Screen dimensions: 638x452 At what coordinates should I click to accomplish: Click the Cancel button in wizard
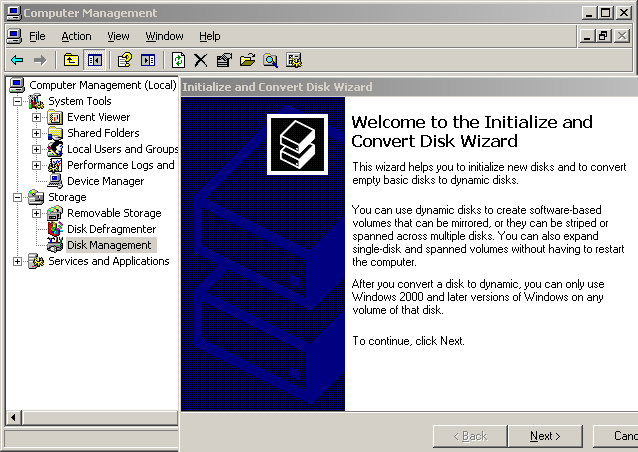click(x=616, y=436)
